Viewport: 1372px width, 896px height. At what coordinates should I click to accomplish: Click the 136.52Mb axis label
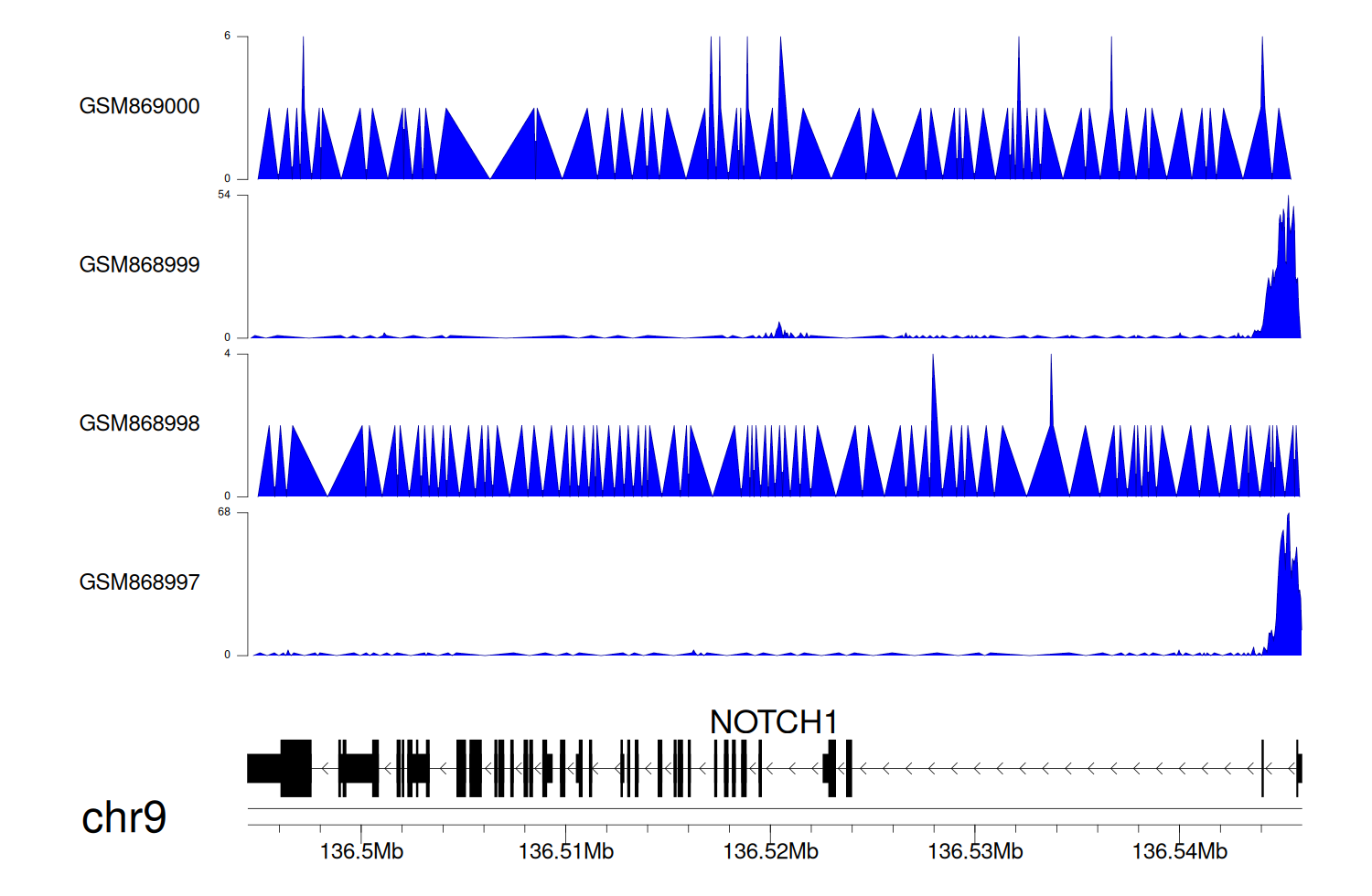click(x=770, y=852)
